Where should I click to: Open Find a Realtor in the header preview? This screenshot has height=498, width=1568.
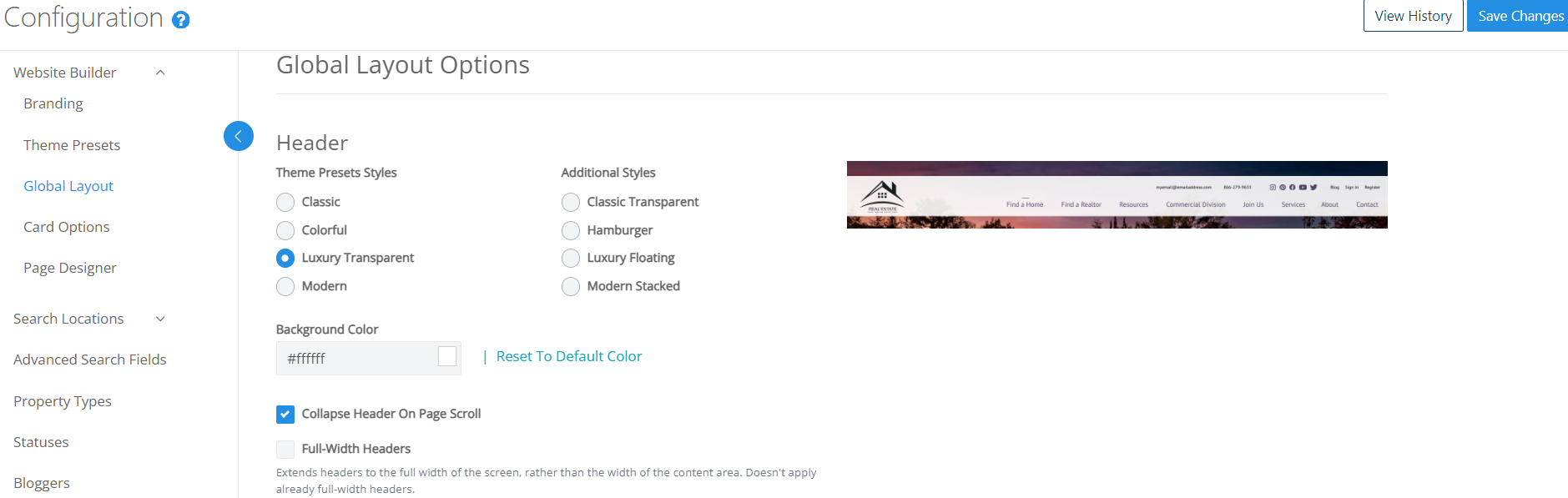[x=1081, y=204]
